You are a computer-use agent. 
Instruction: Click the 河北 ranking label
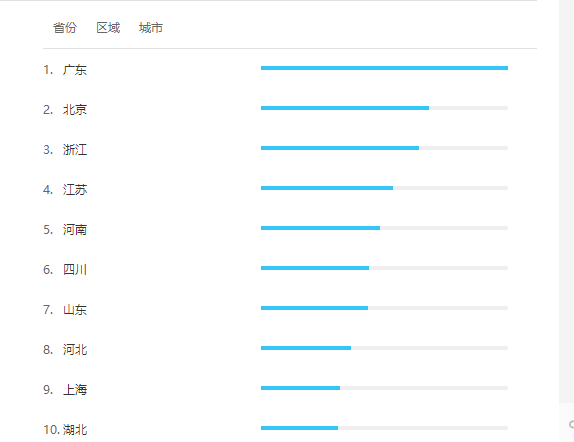click(x=75, y=349)
